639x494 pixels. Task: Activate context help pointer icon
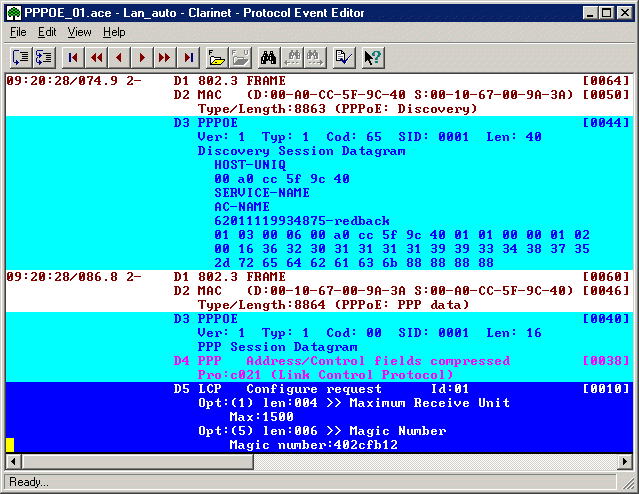click(373, 57)
